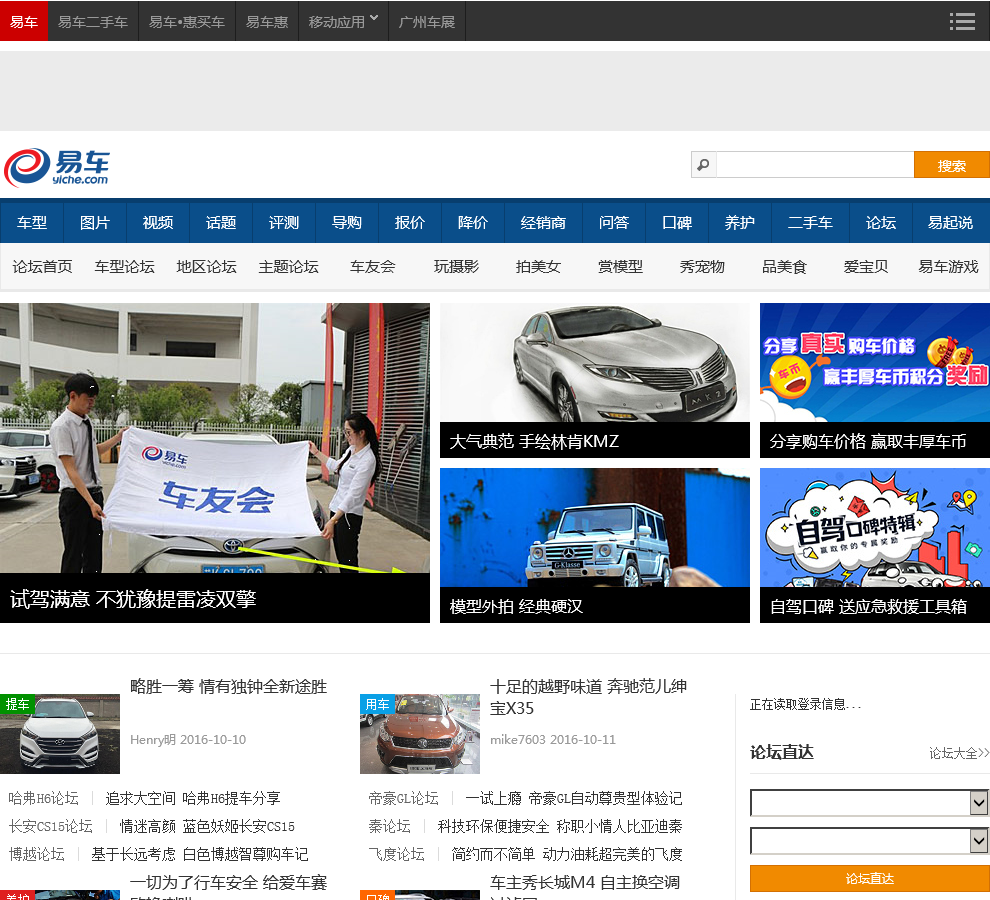Click the magnifier icon beside search box

(x=703, y=165)
